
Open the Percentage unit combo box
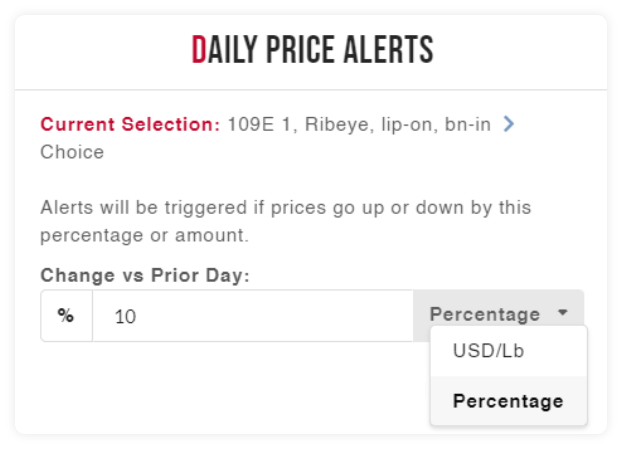tap(497, 315)
